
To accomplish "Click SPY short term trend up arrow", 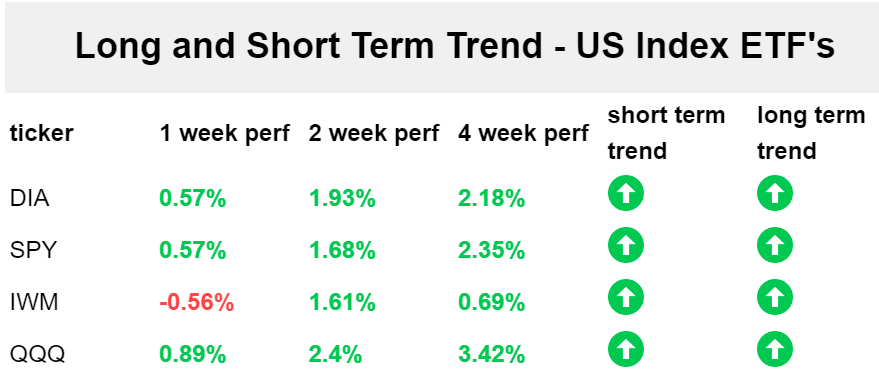I will 626,245.
